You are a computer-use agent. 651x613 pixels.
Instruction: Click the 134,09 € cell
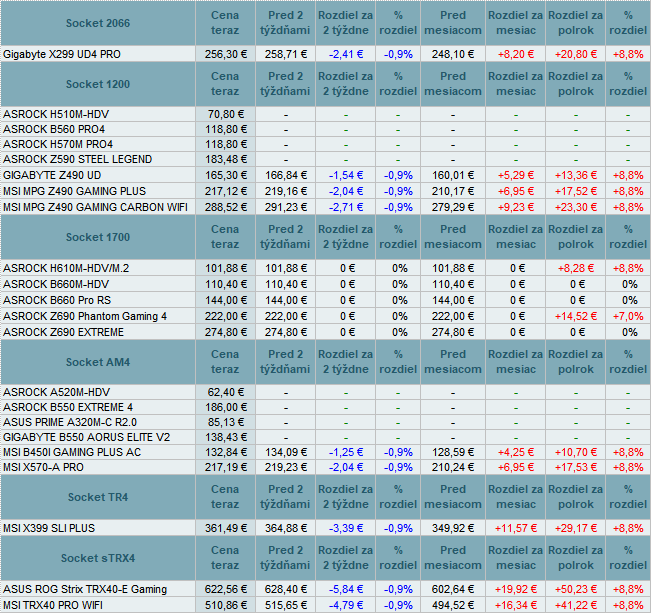[x=286, y=452]
